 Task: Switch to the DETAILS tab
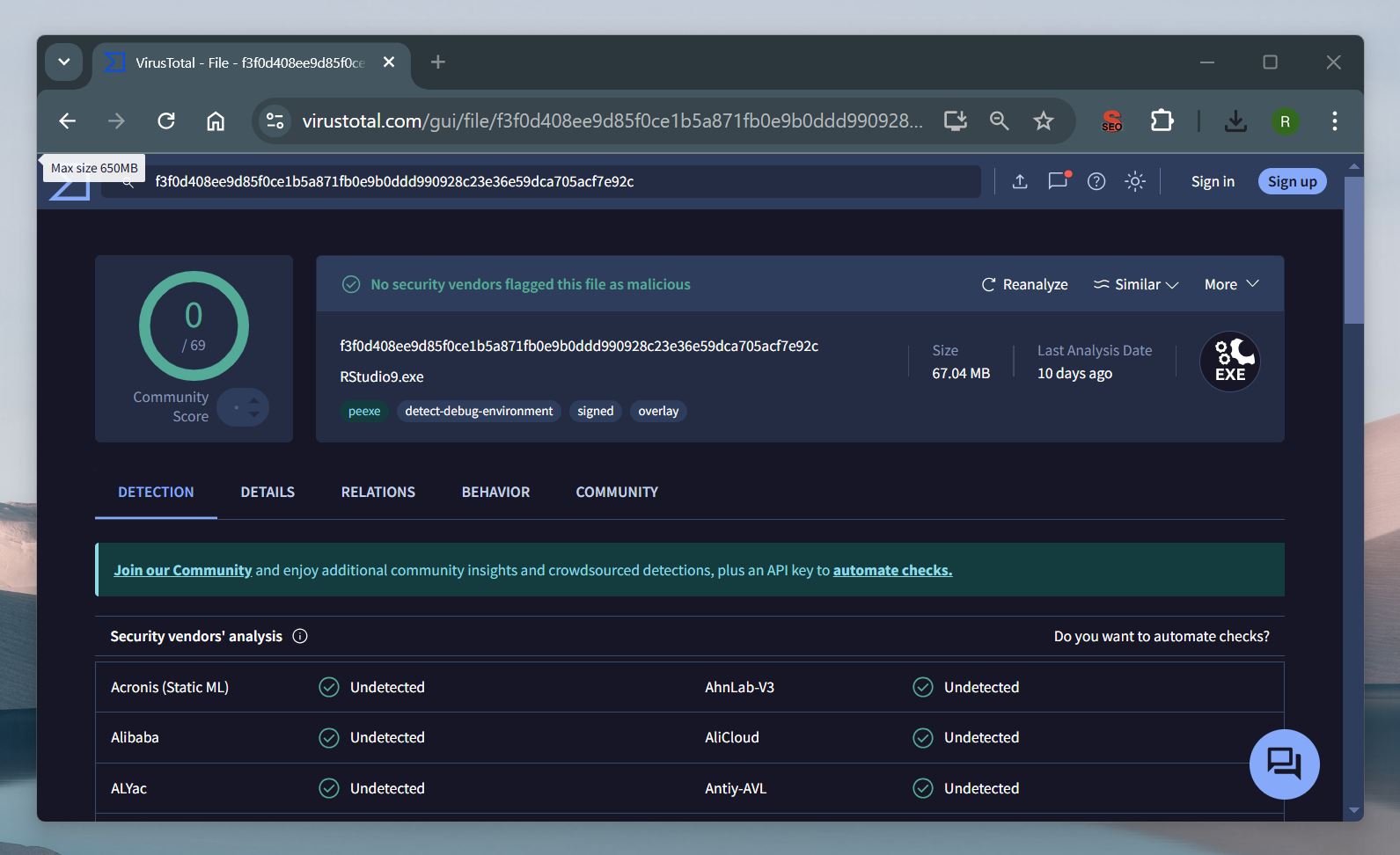[x=268, y=492]
